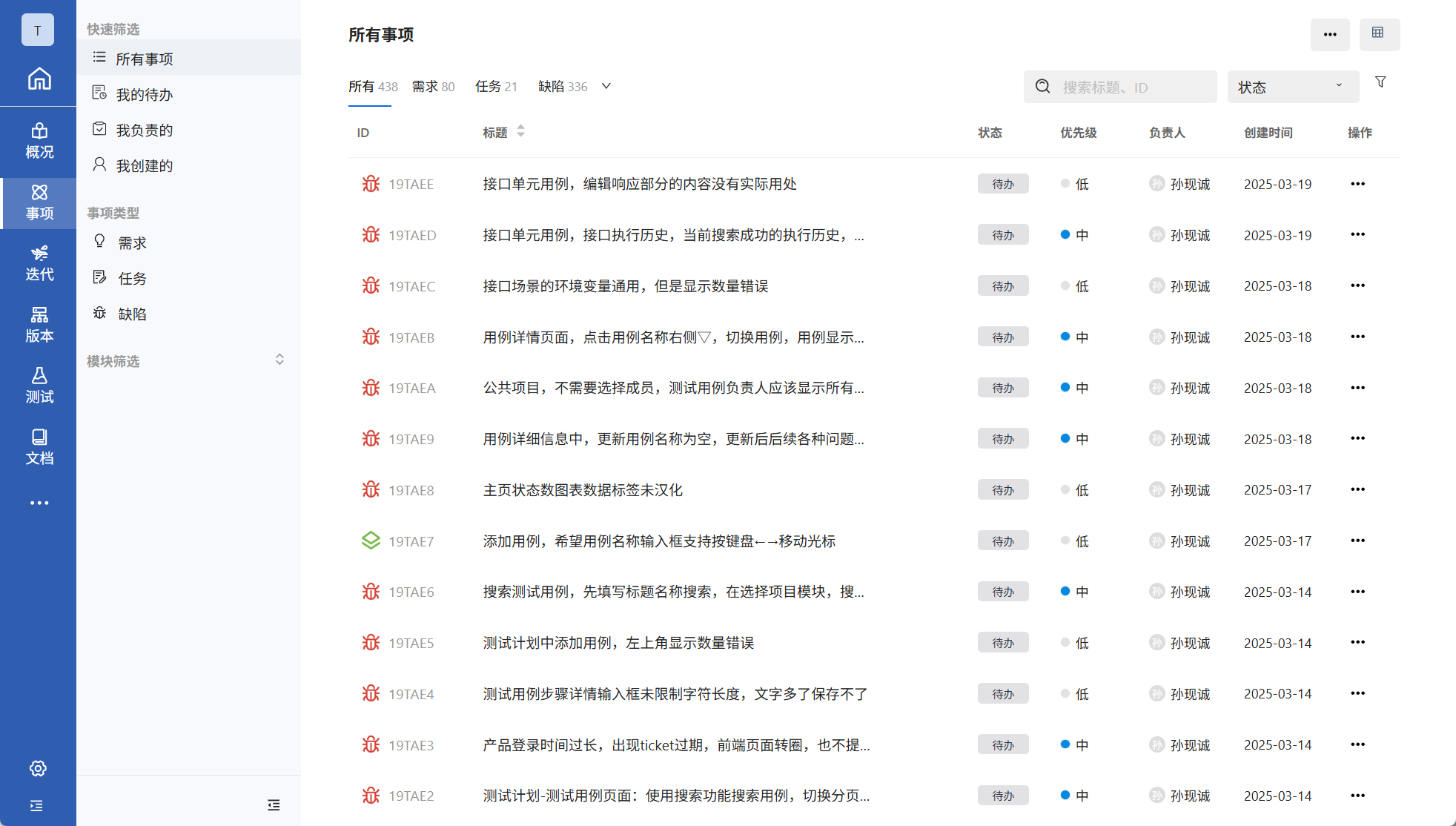Open issue 19TAE7 添加用例 title link

coord(658,541)
